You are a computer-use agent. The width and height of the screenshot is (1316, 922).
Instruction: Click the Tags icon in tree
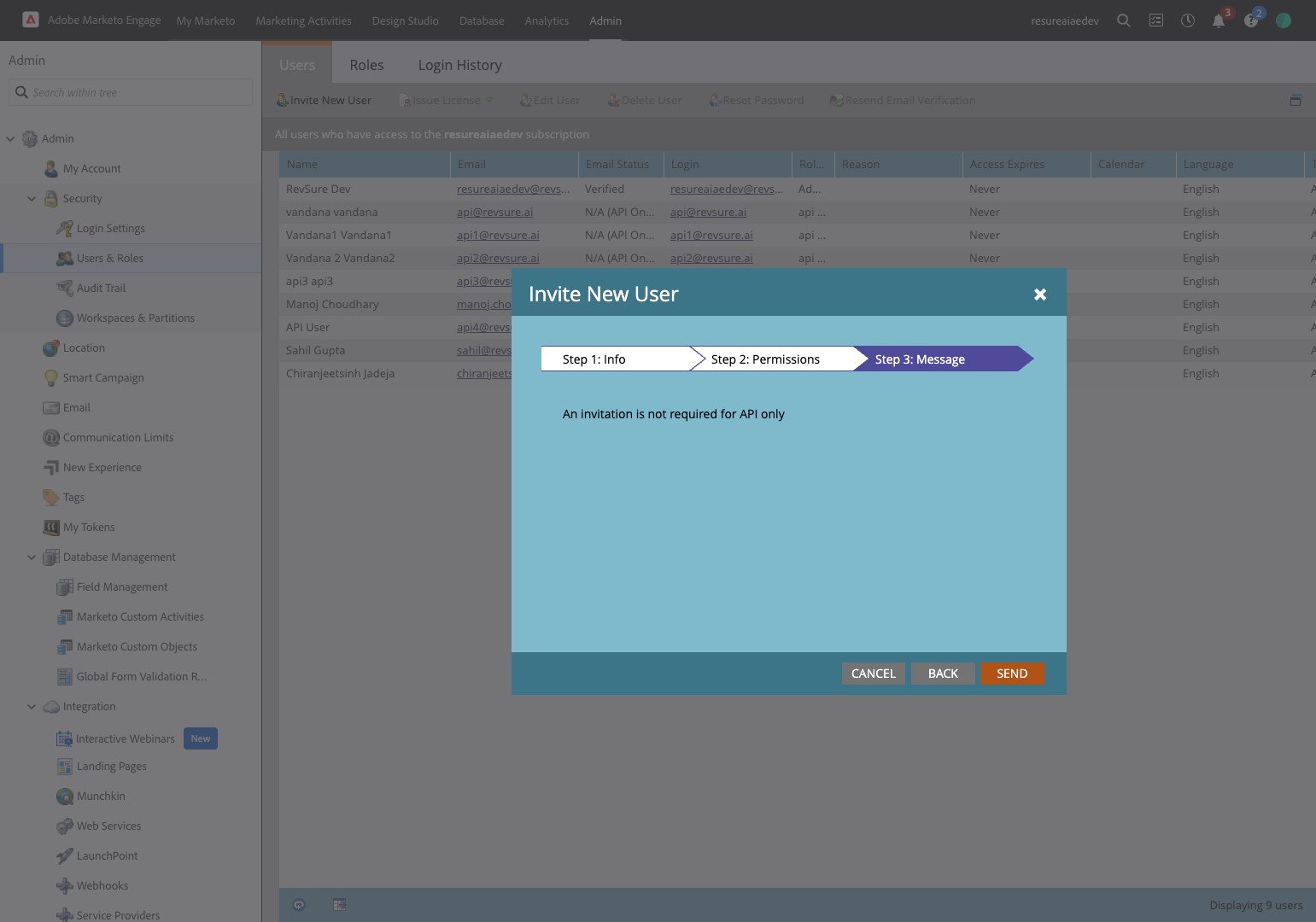pos(51,497)
